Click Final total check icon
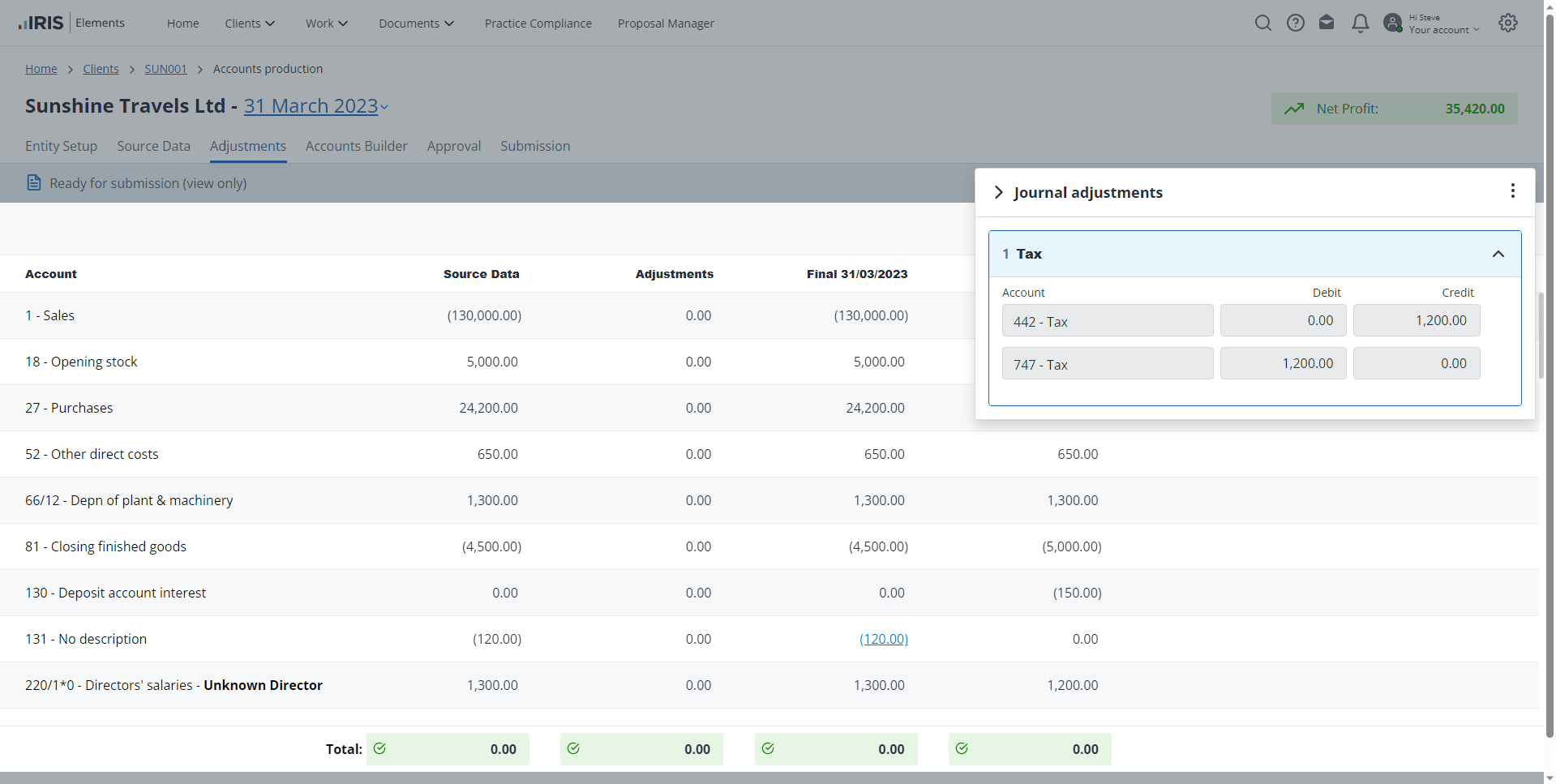This screenshot has width=1556, height=784. pos(768,748)
